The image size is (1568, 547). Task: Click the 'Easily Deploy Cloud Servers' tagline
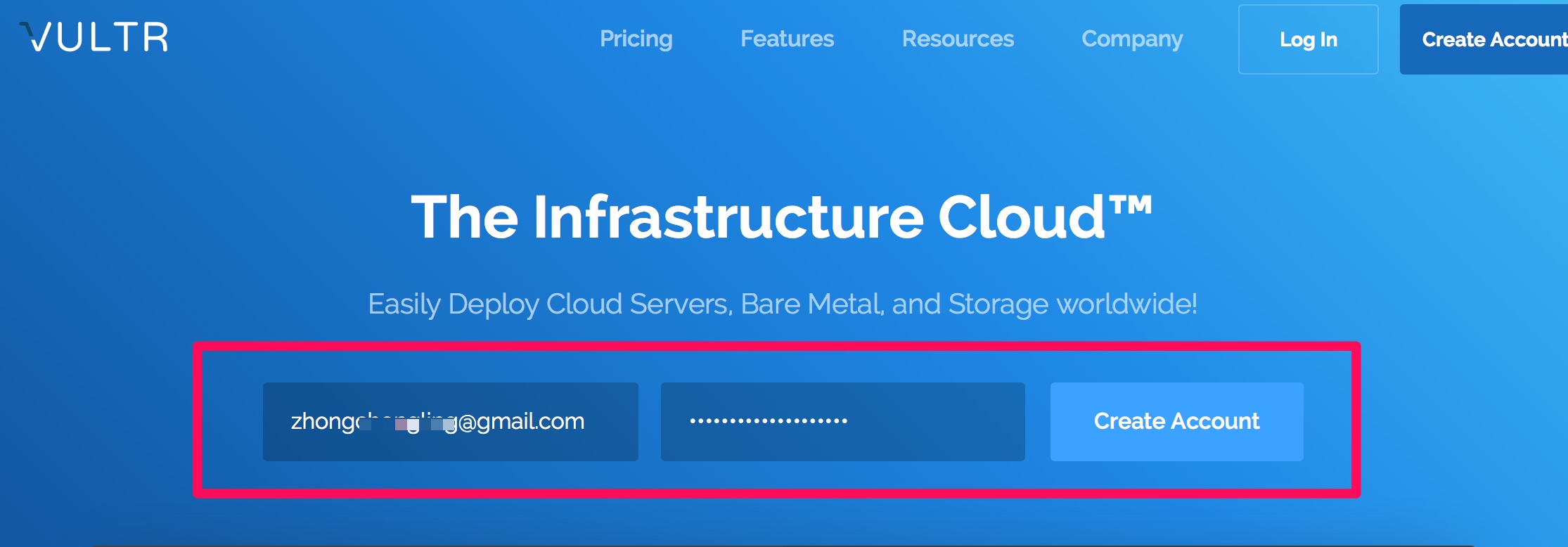pyautogui.click(x=783, y=304)
